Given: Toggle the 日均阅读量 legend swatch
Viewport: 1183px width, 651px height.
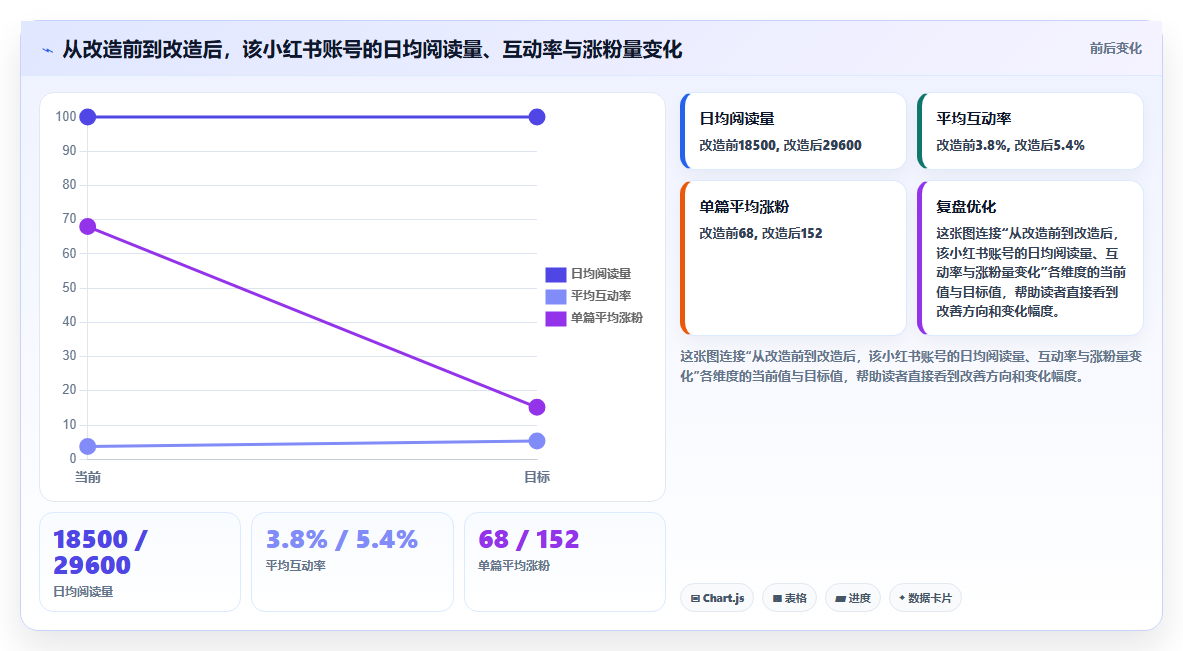Looking at the screenshot, I should (x=555, y=275).
